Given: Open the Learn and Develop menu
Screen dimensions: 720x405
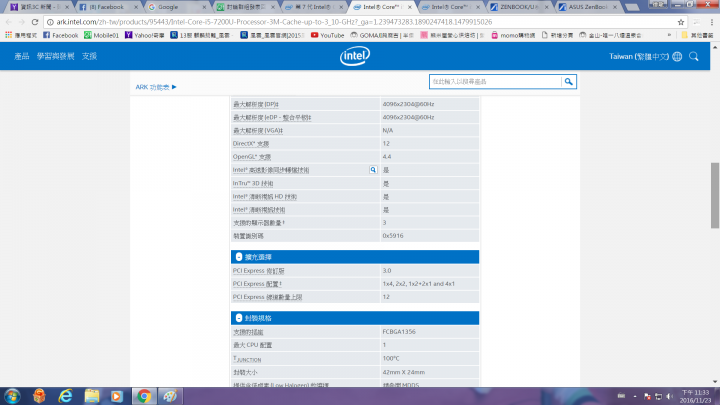Looking at the screenshot, I should click(x=56, y=56).
